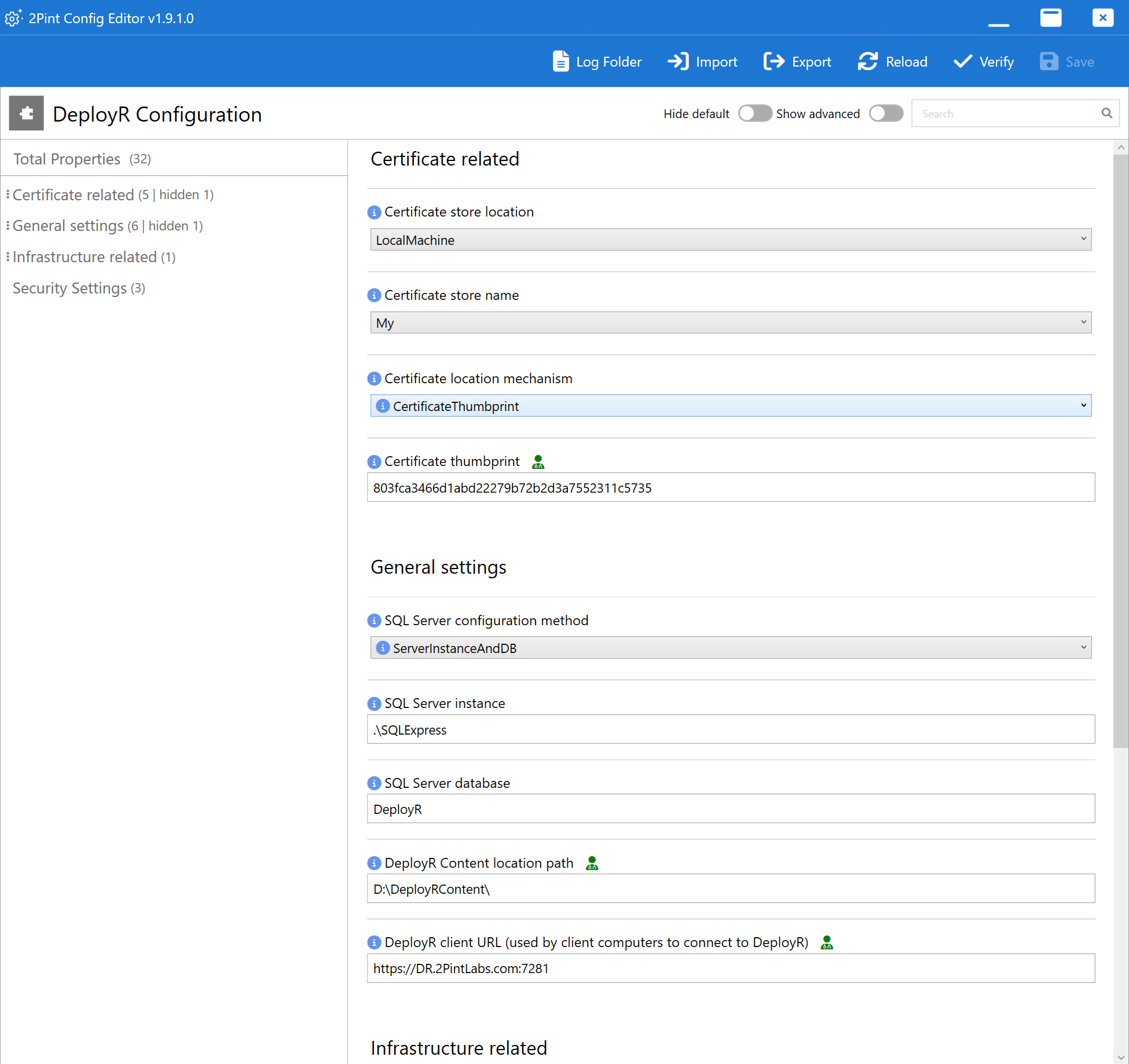Click info icon beside Certificate store location
The height and width of the screenshot is (1064, 1129).
[375, 212]
